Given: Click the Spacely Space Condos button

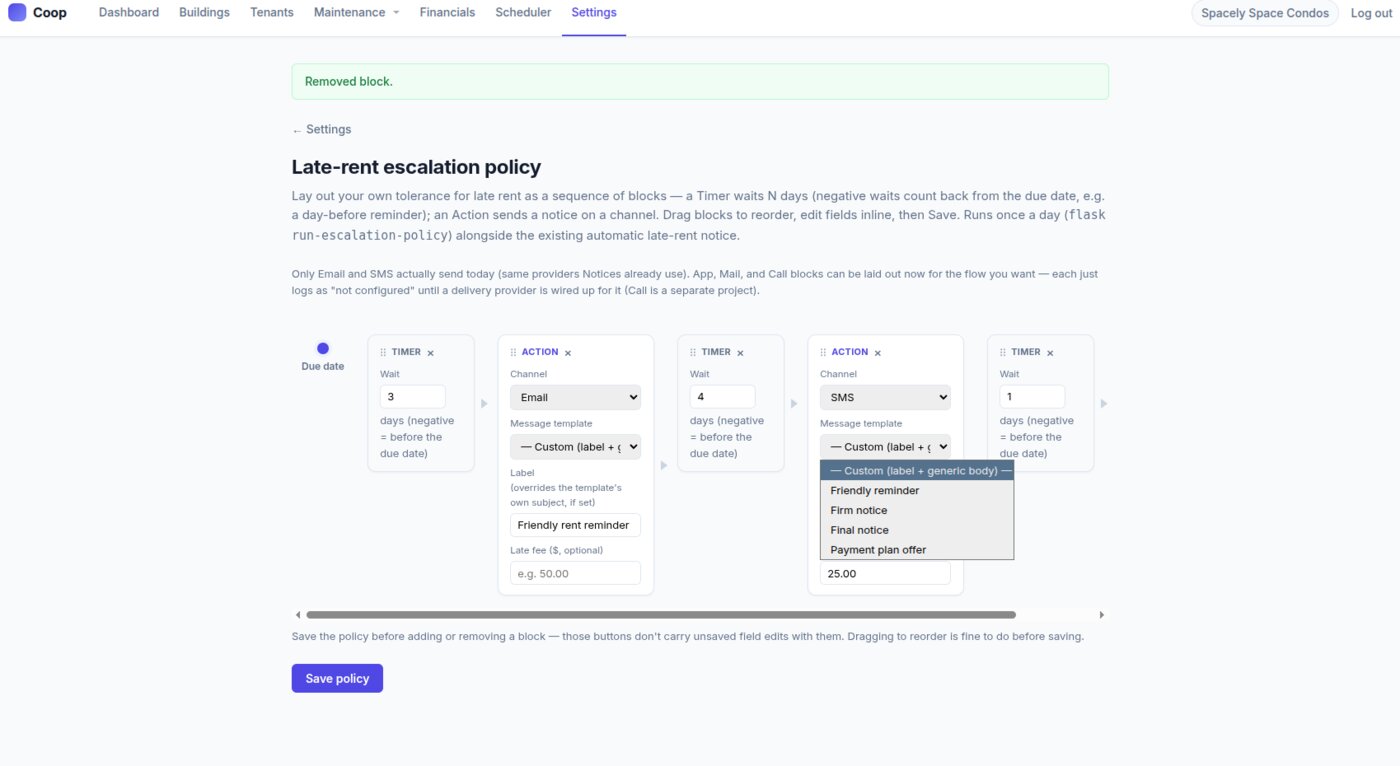Looking at the screenshot, I should tap(1264, 13).
